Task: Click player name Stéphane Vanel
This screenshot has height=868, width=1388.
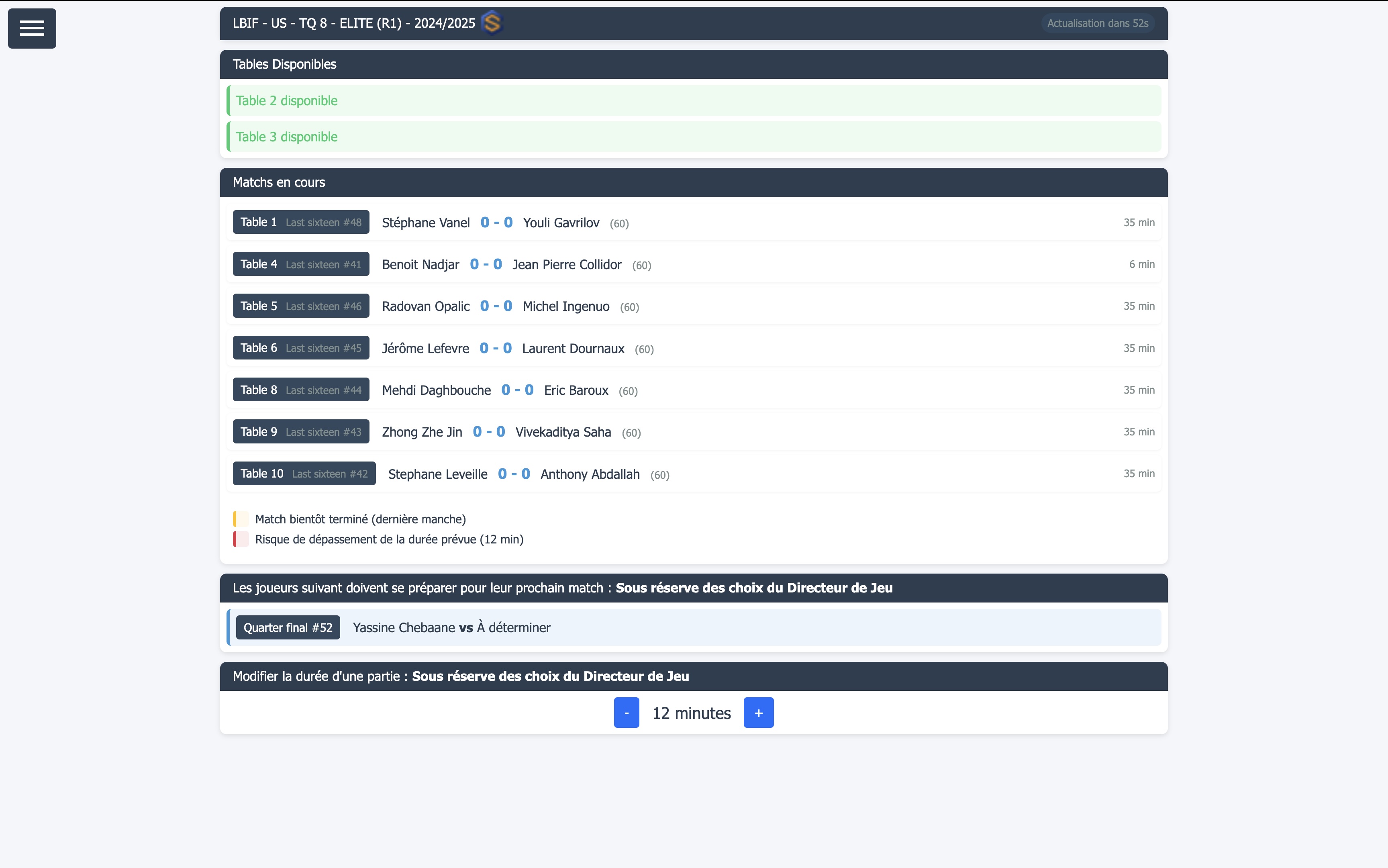Action: click(425, 223)
